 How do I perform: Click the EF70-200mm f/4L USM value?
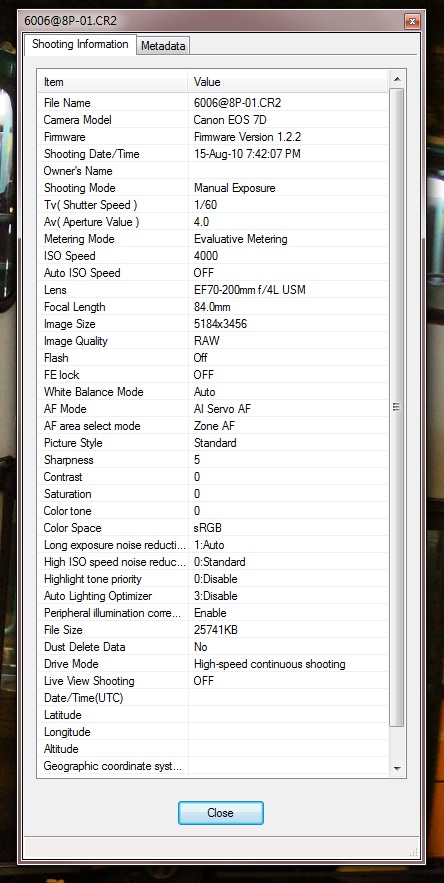coord(250,290)
